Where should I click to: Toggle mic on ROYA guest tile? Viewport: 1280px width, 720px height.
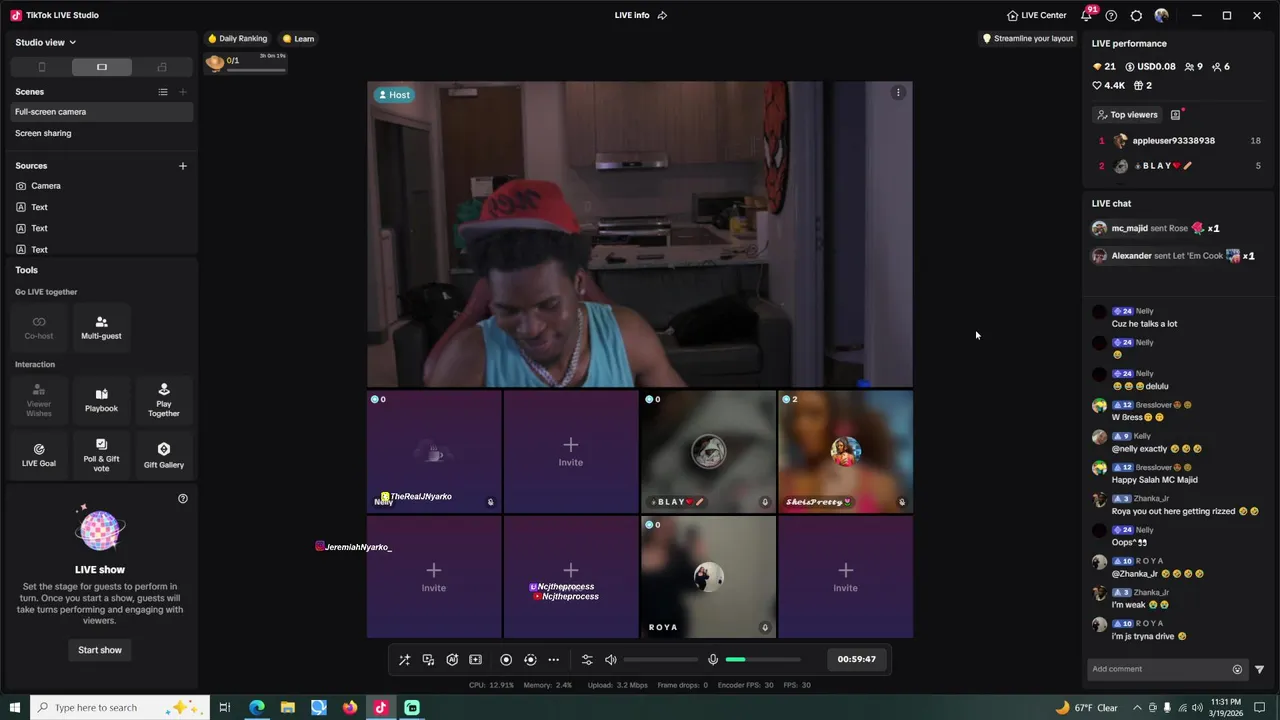click(765, 628)
